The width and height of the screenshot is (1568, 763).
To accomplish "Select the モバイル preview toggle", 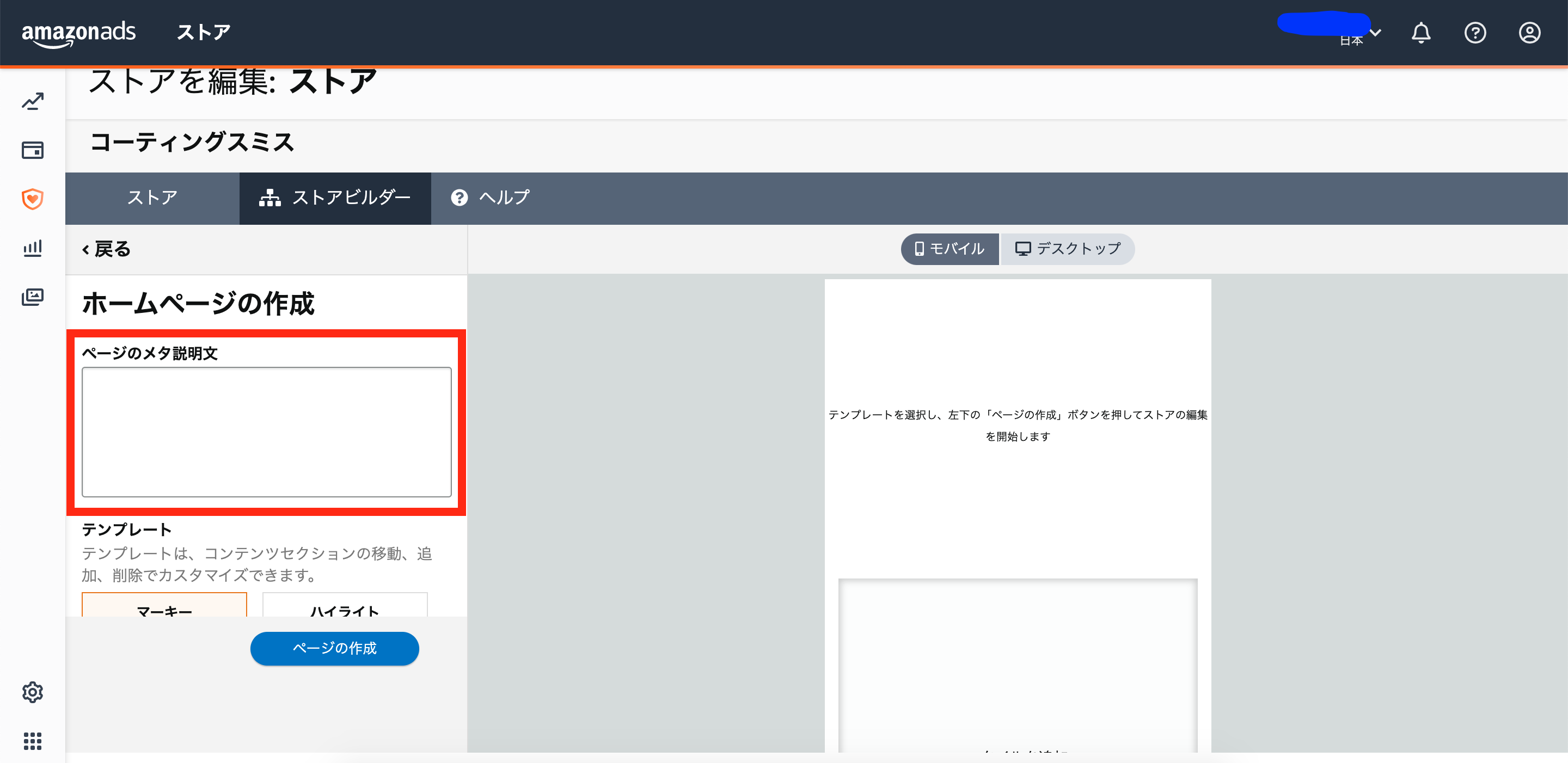I will 950,249.
